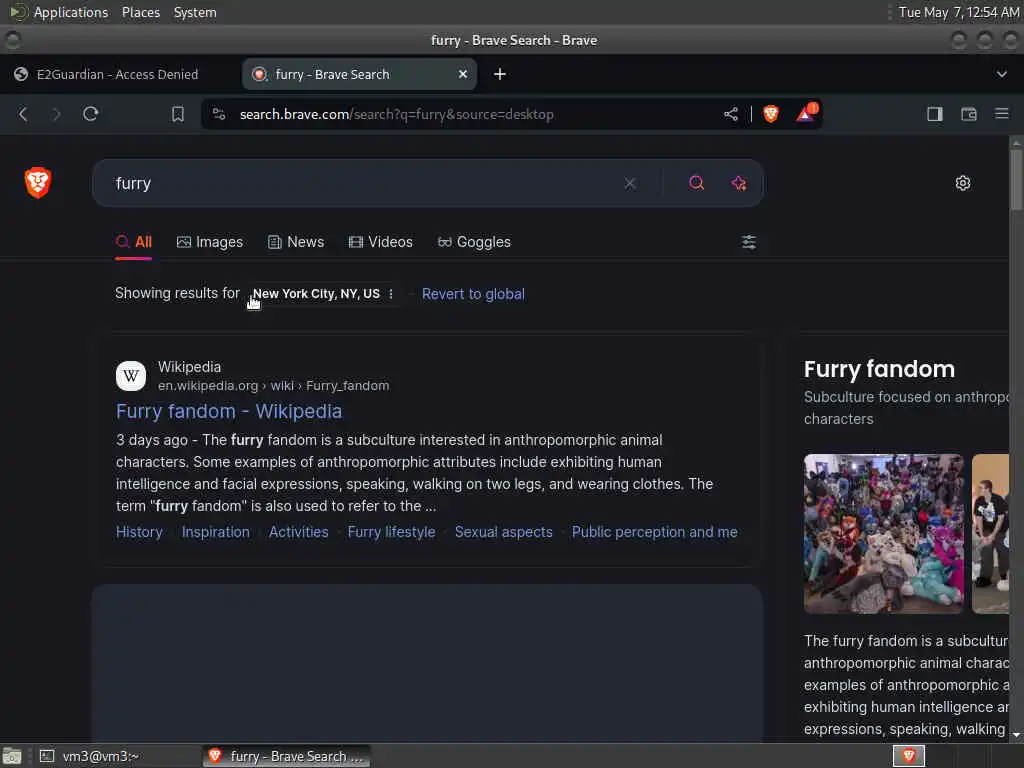Click the Brave lion logo on search page
The image size is (1024, 768).
[38, 183]
